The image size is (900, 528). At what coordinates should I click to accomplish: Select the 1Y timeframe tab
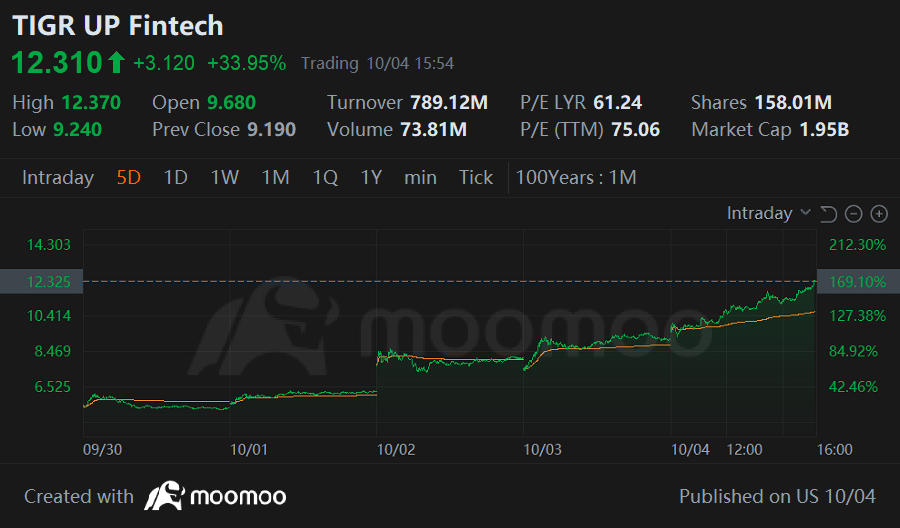click(371, 177)
